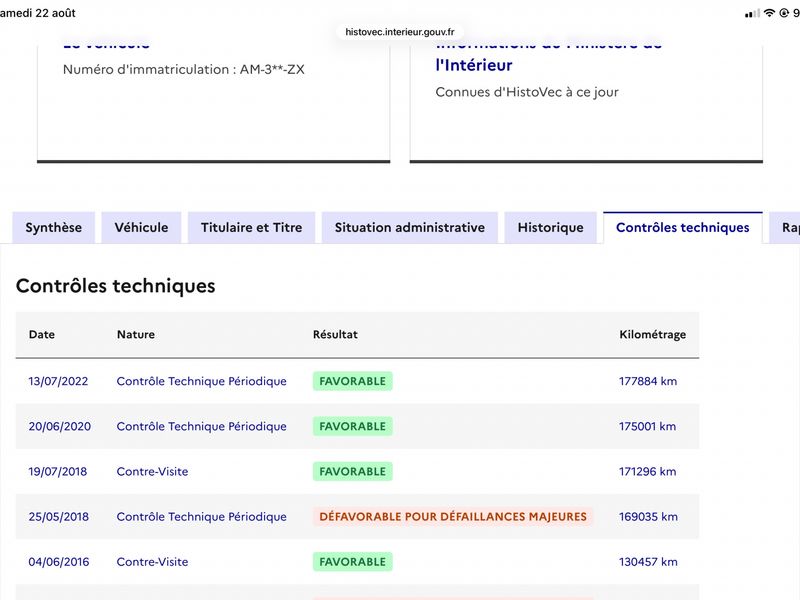The height and width of the screenshot is (600, 800).
Task: Click FAVORABLE badge in the 04/06/2016 row
Action: [x=353, y=562]
